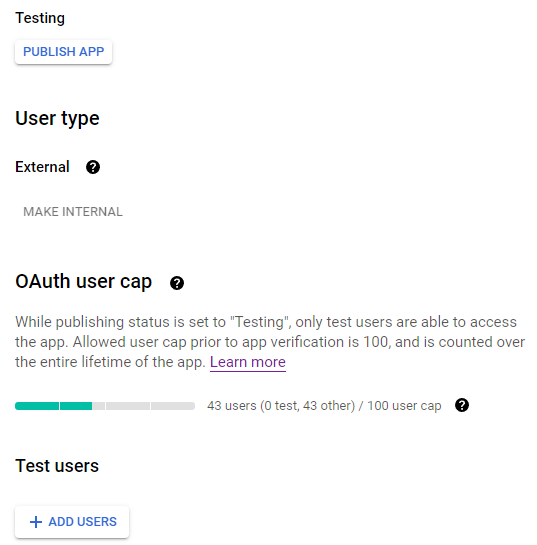This screenshot has height=545, width=537.
Task: Click first green segment of user cap bar
Action: (x=37, y=406)
